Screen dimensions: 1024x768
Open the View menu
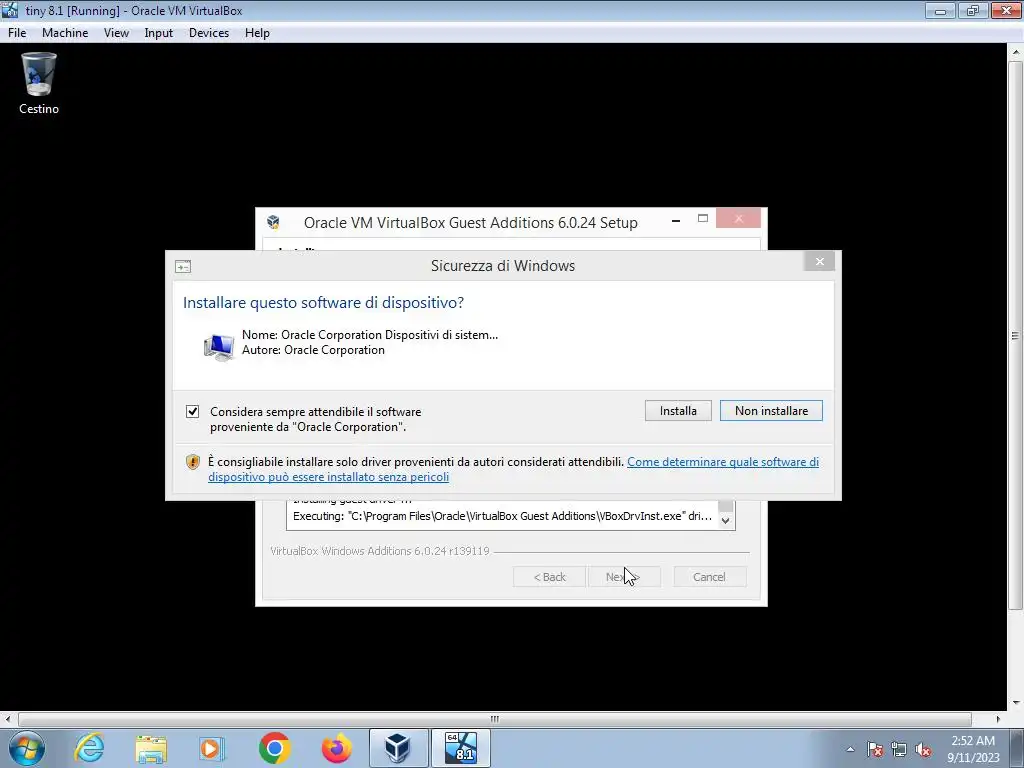pos(116,33)
